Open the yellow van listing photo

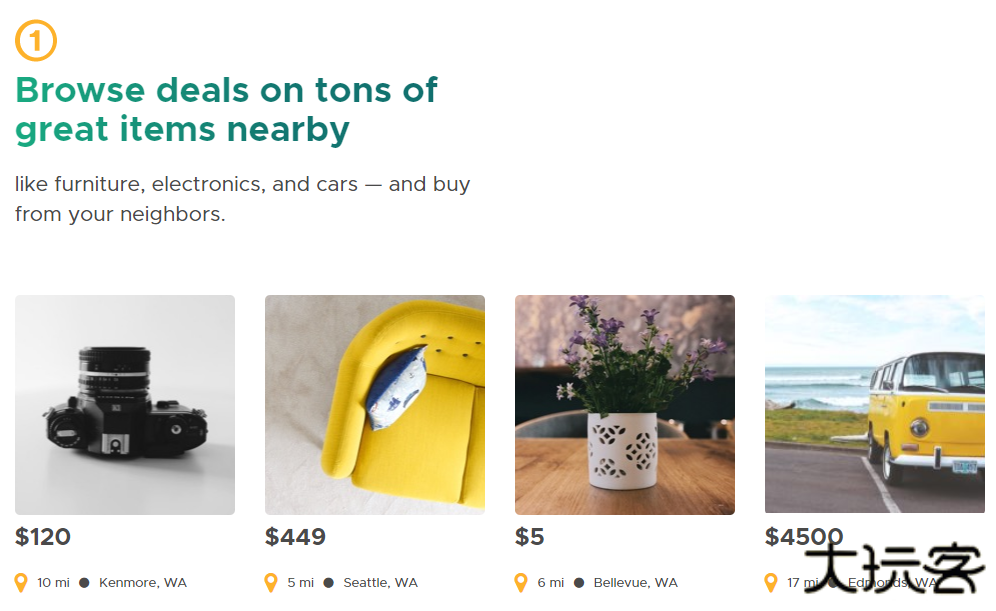[874, 404]
